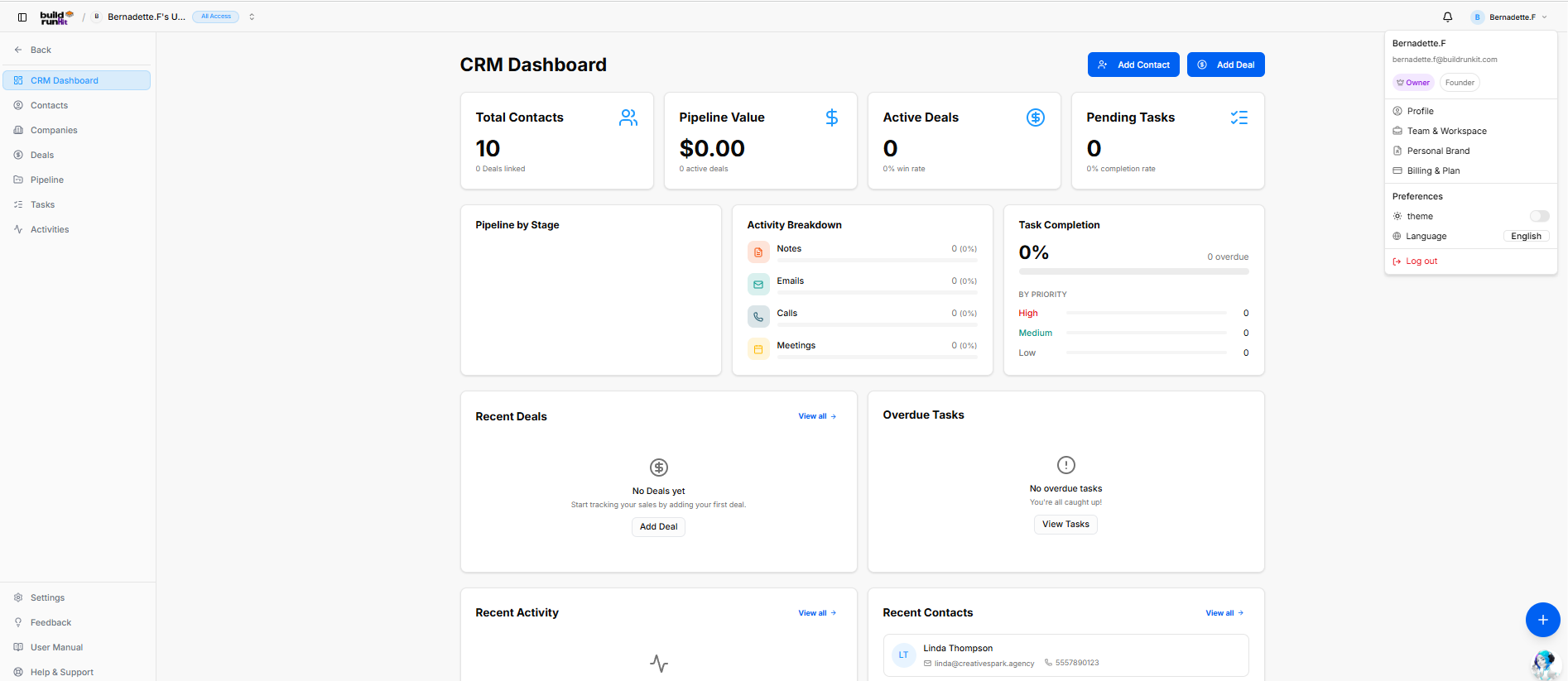Open Companies in sidebar
Screen dimensions: 1568x681
point(77,130)
